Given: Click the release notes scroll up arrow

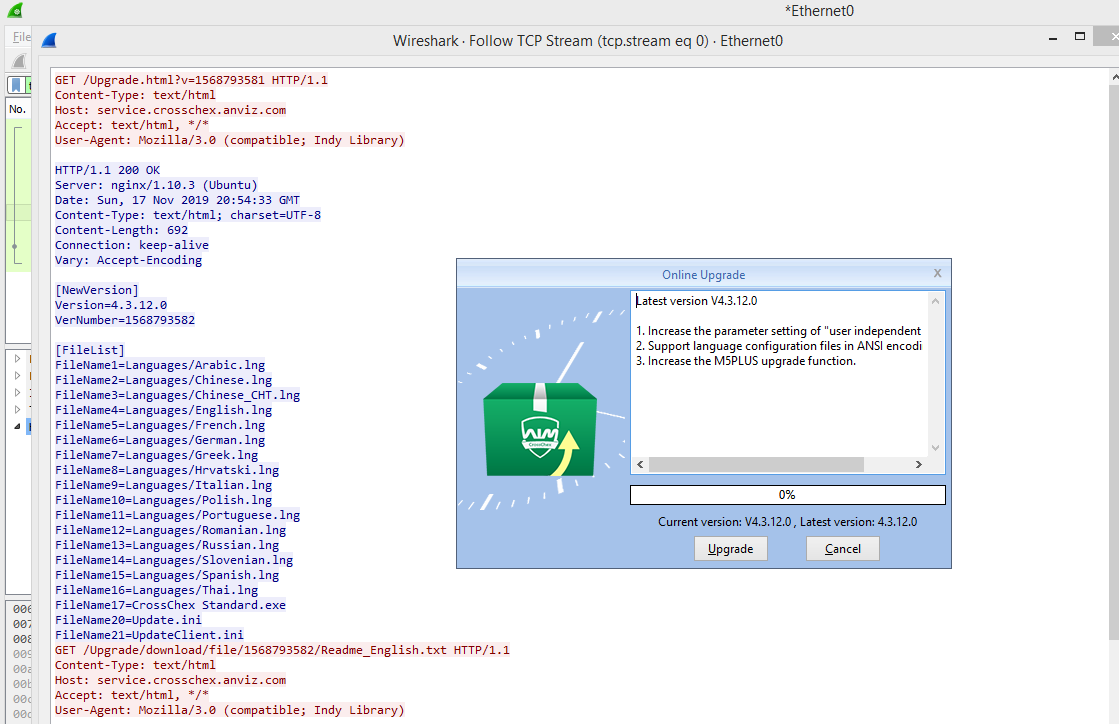Looking at the screenshot, I should 936,301.
